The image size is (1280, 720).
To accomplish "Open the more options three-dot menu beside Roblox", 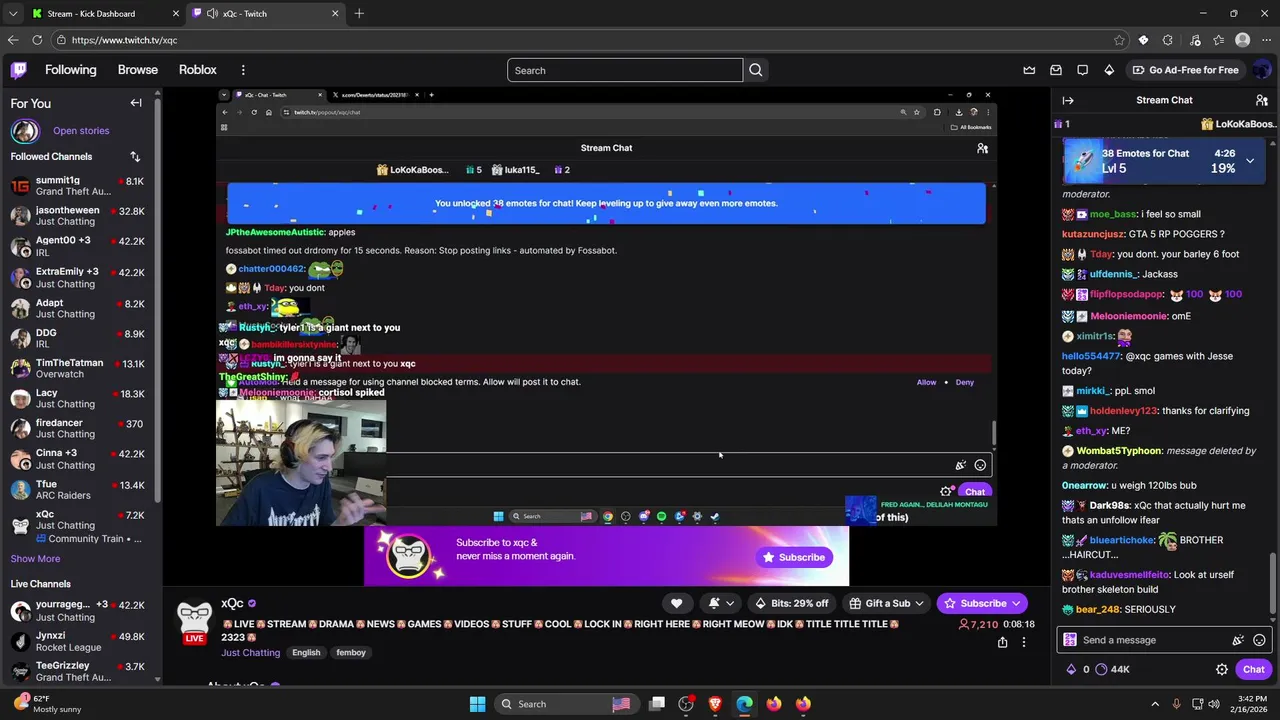I will pos(243,70).
